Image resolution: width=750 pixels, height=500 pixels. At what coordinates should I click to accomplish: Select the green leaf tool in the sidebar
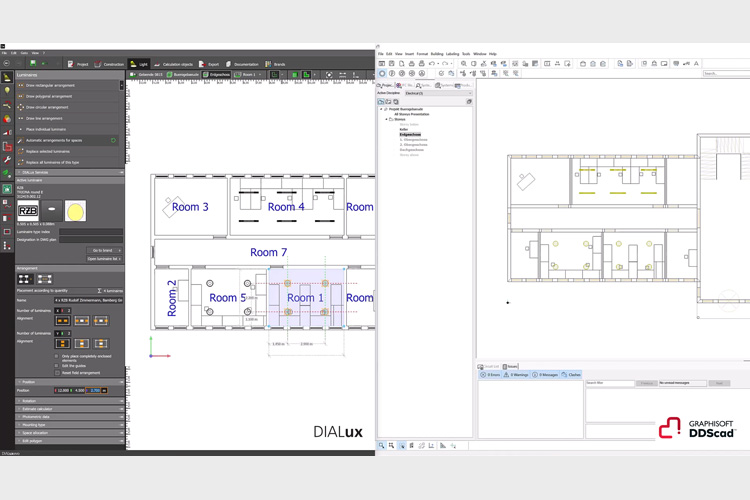pos(7,173)
